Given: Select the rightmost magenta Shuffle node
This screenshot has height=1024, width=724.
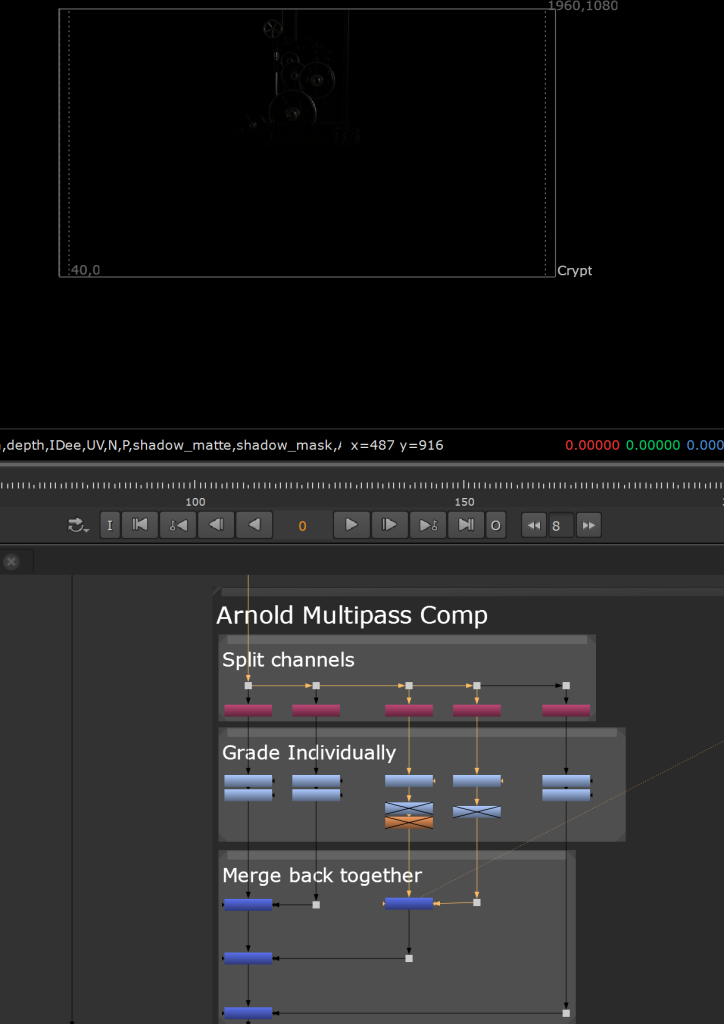Looking at the screenshot, I should click(x=566, y=711).
